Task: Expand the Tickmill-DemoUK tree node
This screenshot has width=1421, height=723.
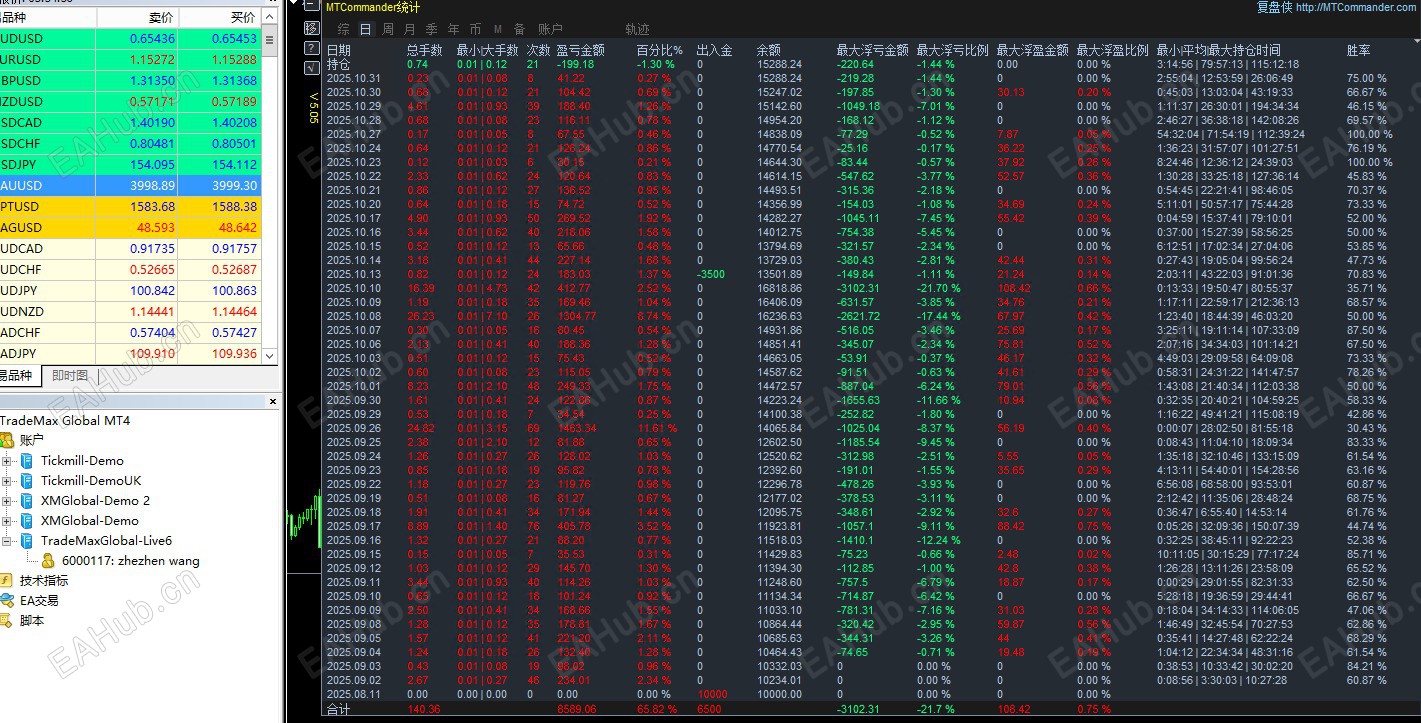Action: pyautogui.click(x=7, y=481)
